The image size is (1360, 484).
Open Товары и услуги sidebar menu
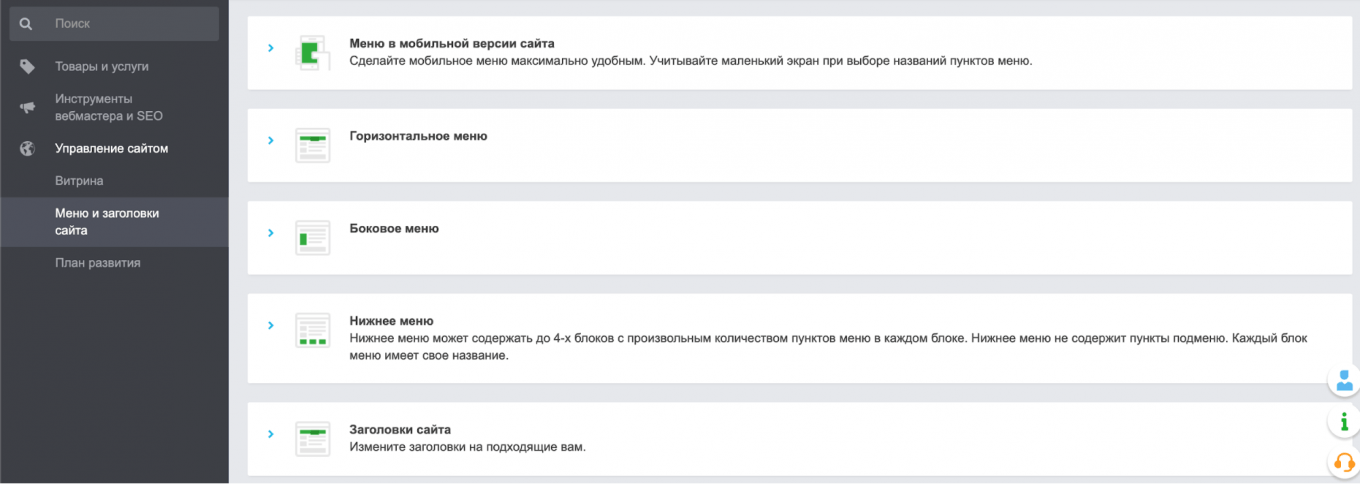coord(101,67)
